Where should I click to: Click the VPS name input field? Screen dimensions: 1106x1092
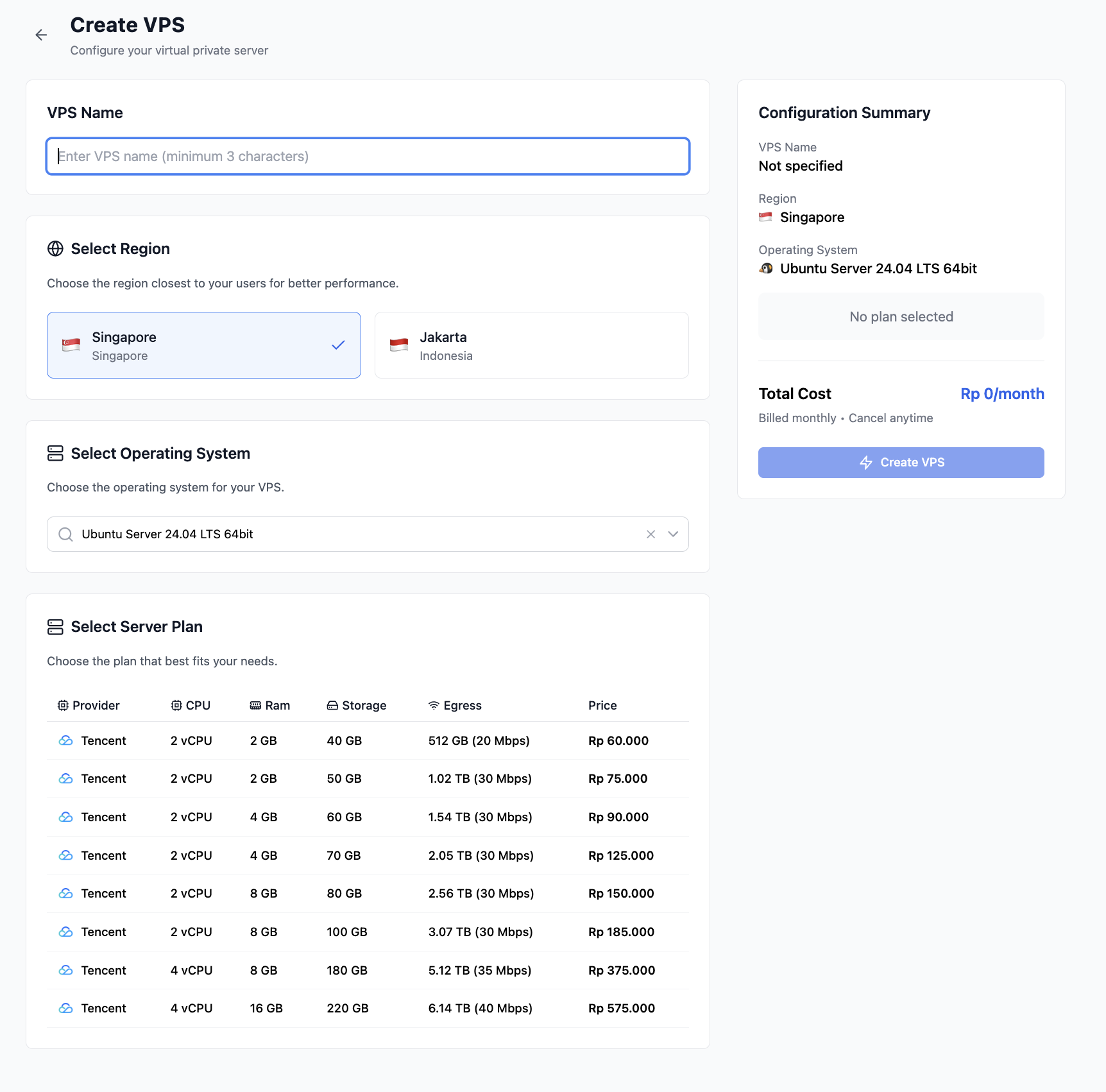368,156
